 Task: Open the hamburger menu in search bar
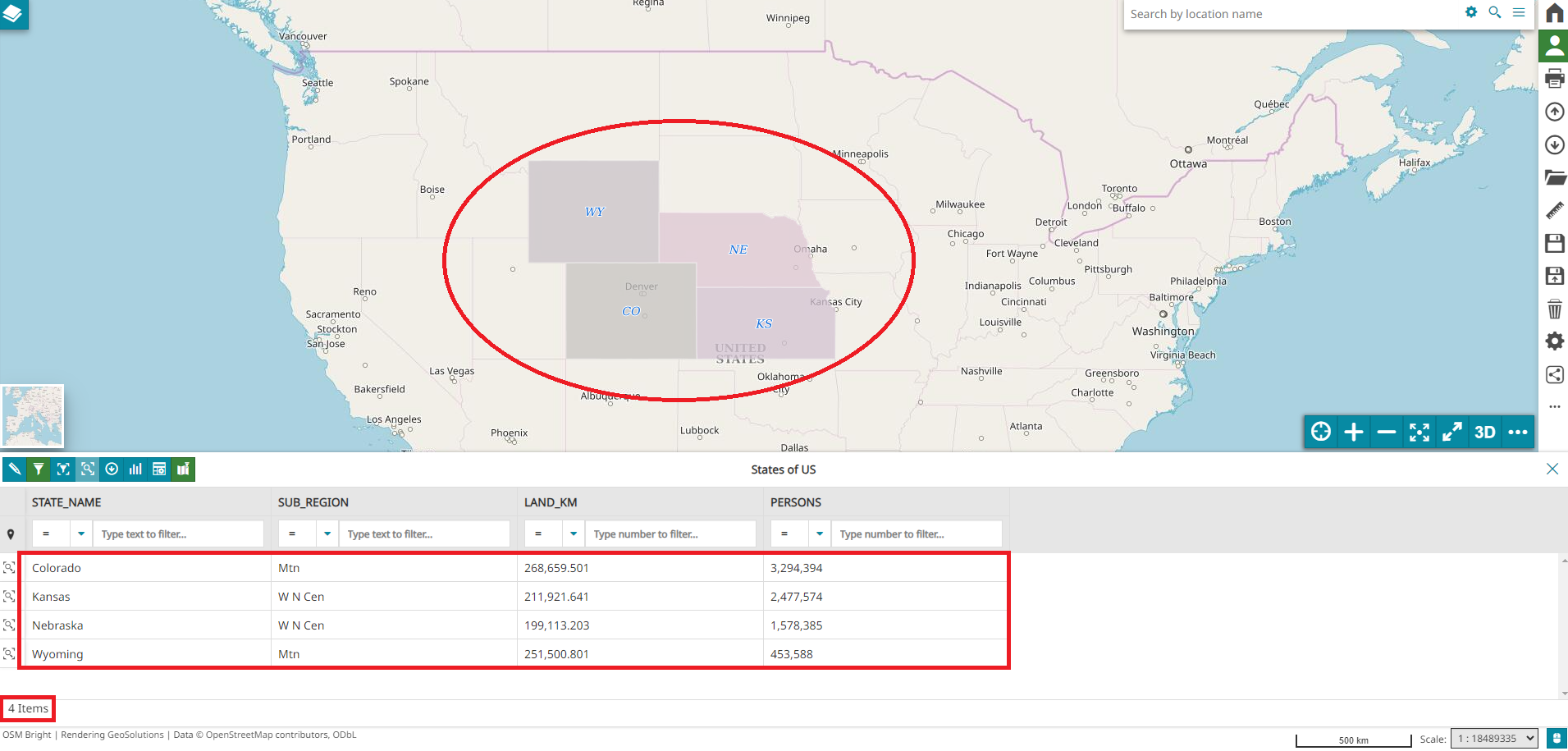(x=1519, y=13)
